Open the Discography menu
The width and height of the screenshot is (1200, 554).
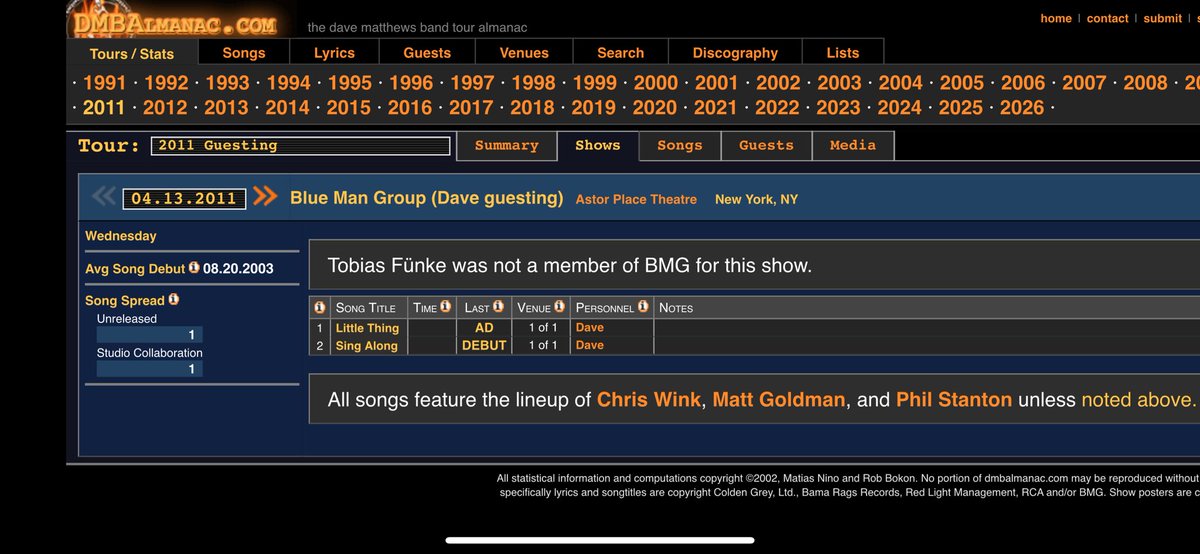pos(735,53)
